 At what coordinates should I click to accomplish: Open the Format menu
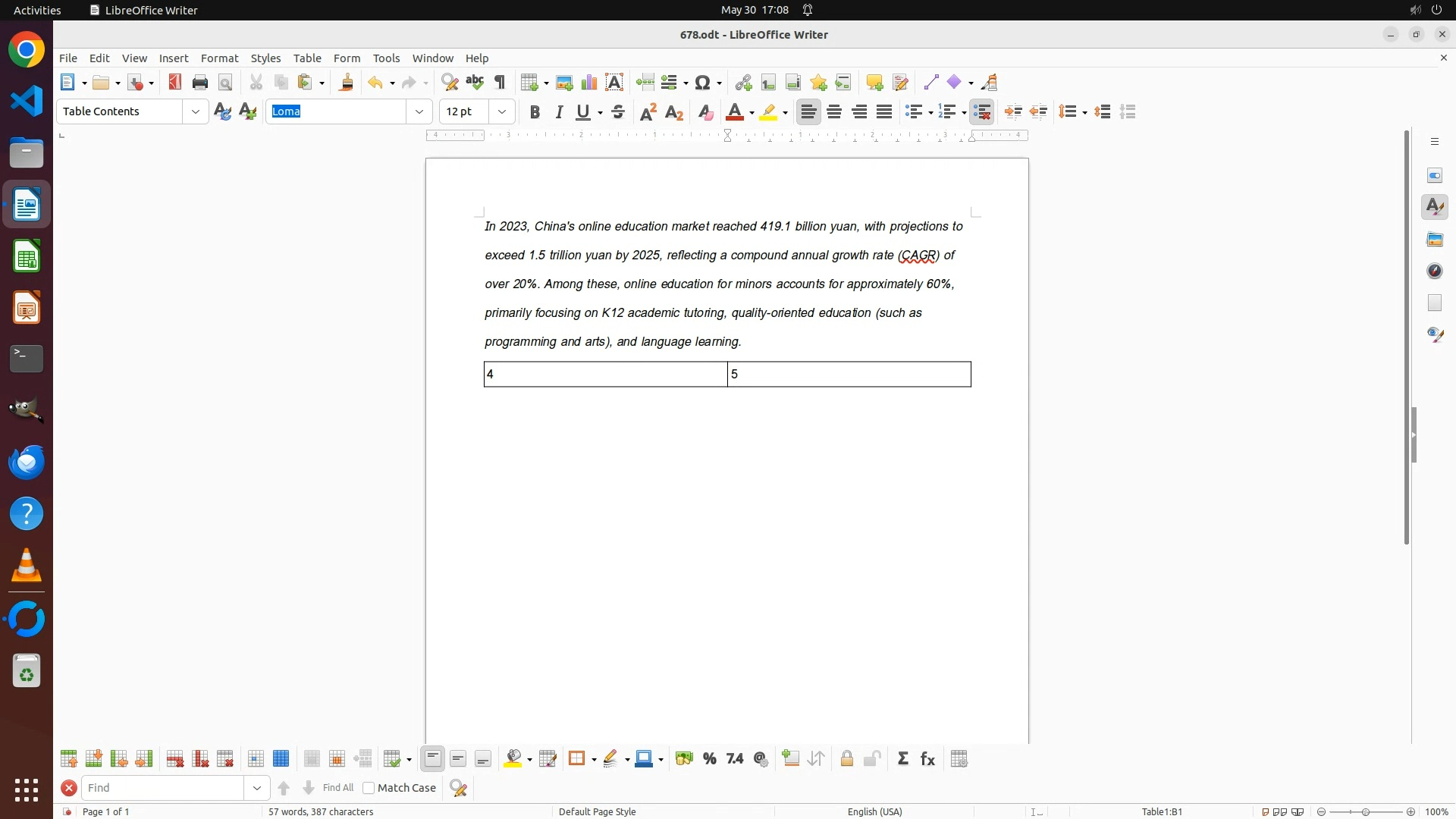tap(219, 58)
